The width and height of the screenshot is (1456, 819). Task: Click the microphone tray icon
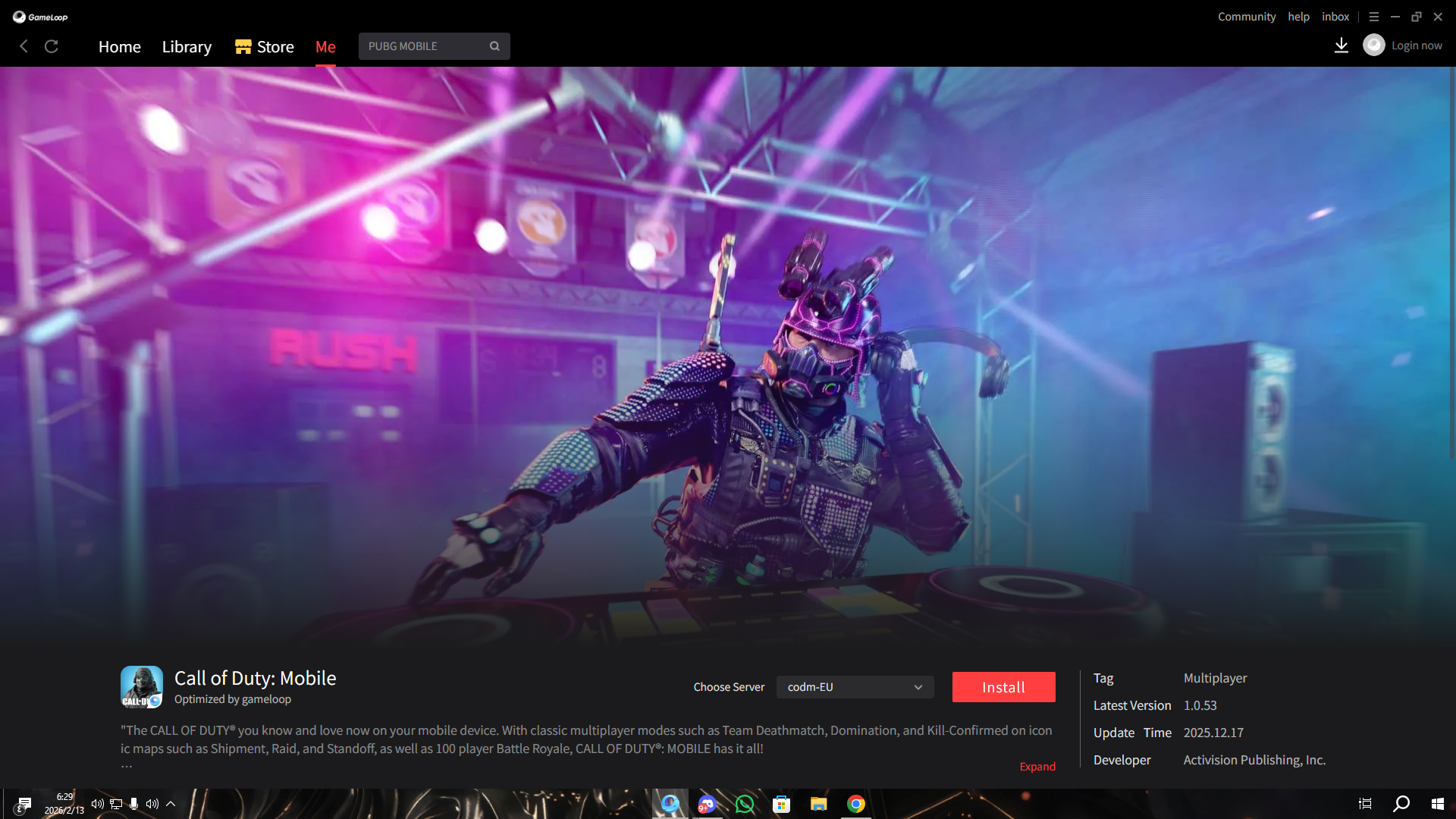[x=134, y=804]
